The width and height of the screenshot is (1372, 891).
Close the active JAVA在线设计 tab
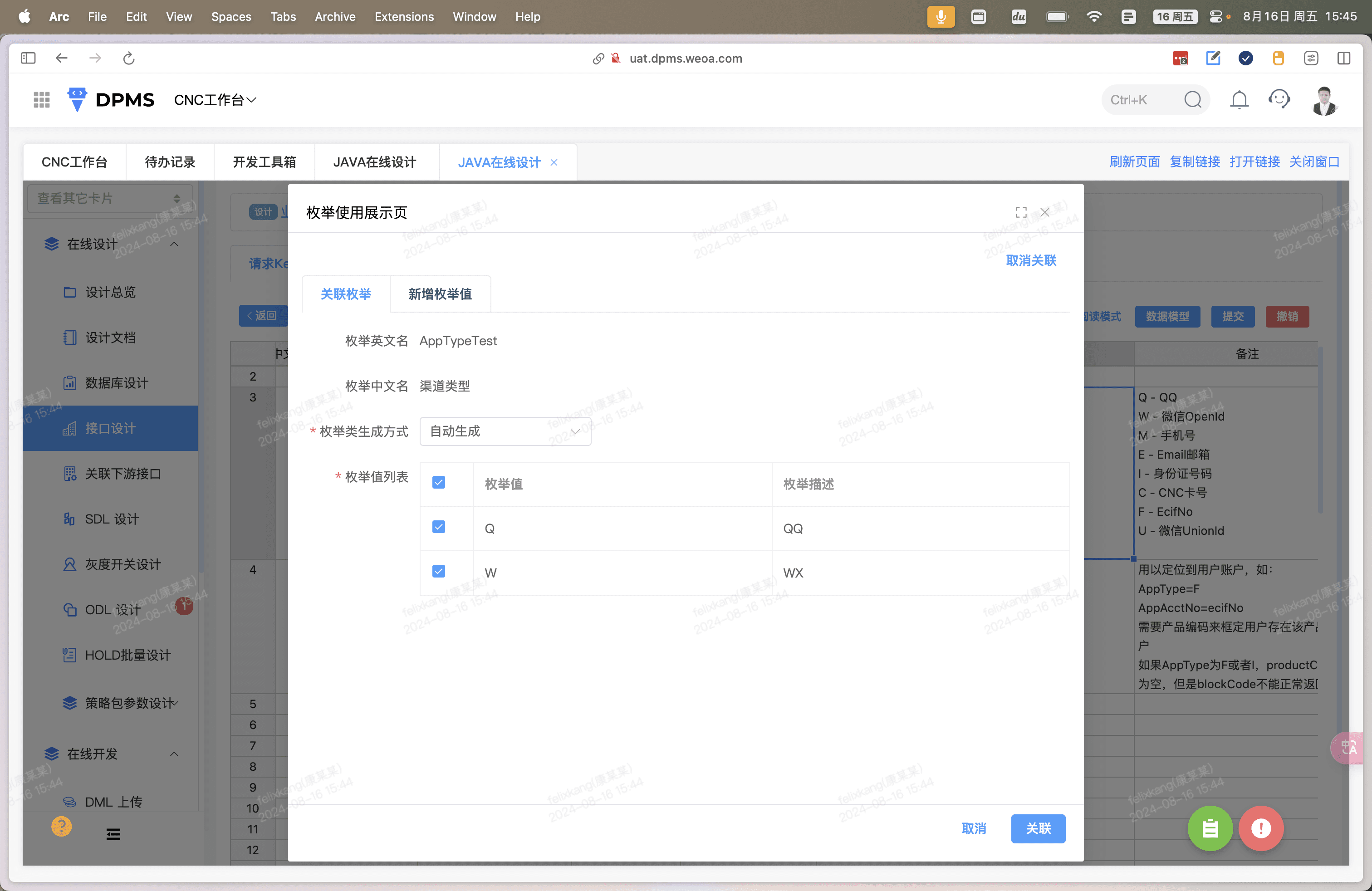click(554, 162)
